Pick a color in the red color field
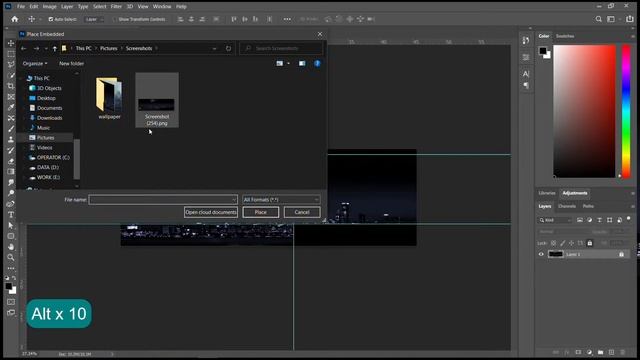This screenshot has width=640, height=360. coord(584,111)
